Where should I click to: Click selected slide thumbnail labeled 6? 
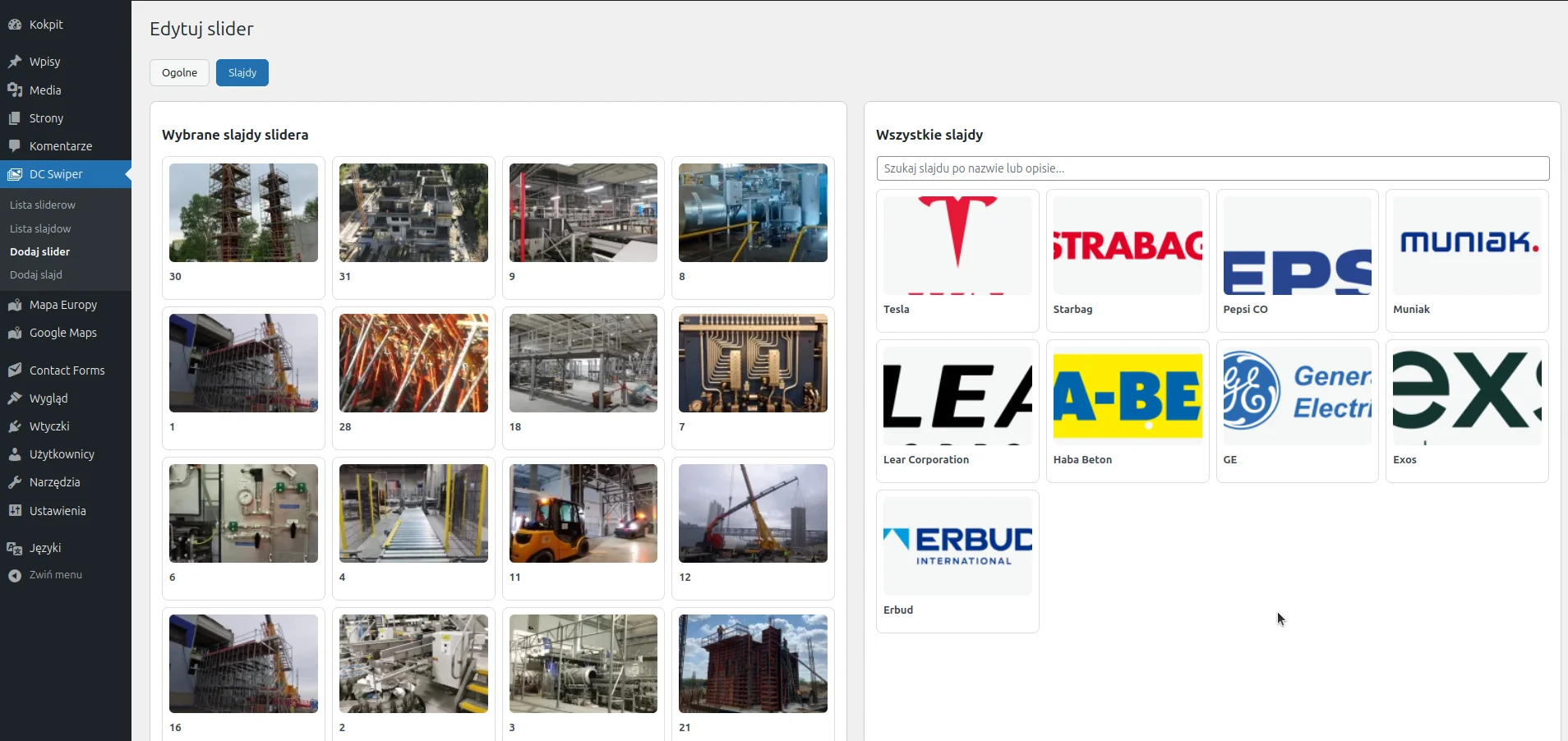243,513
